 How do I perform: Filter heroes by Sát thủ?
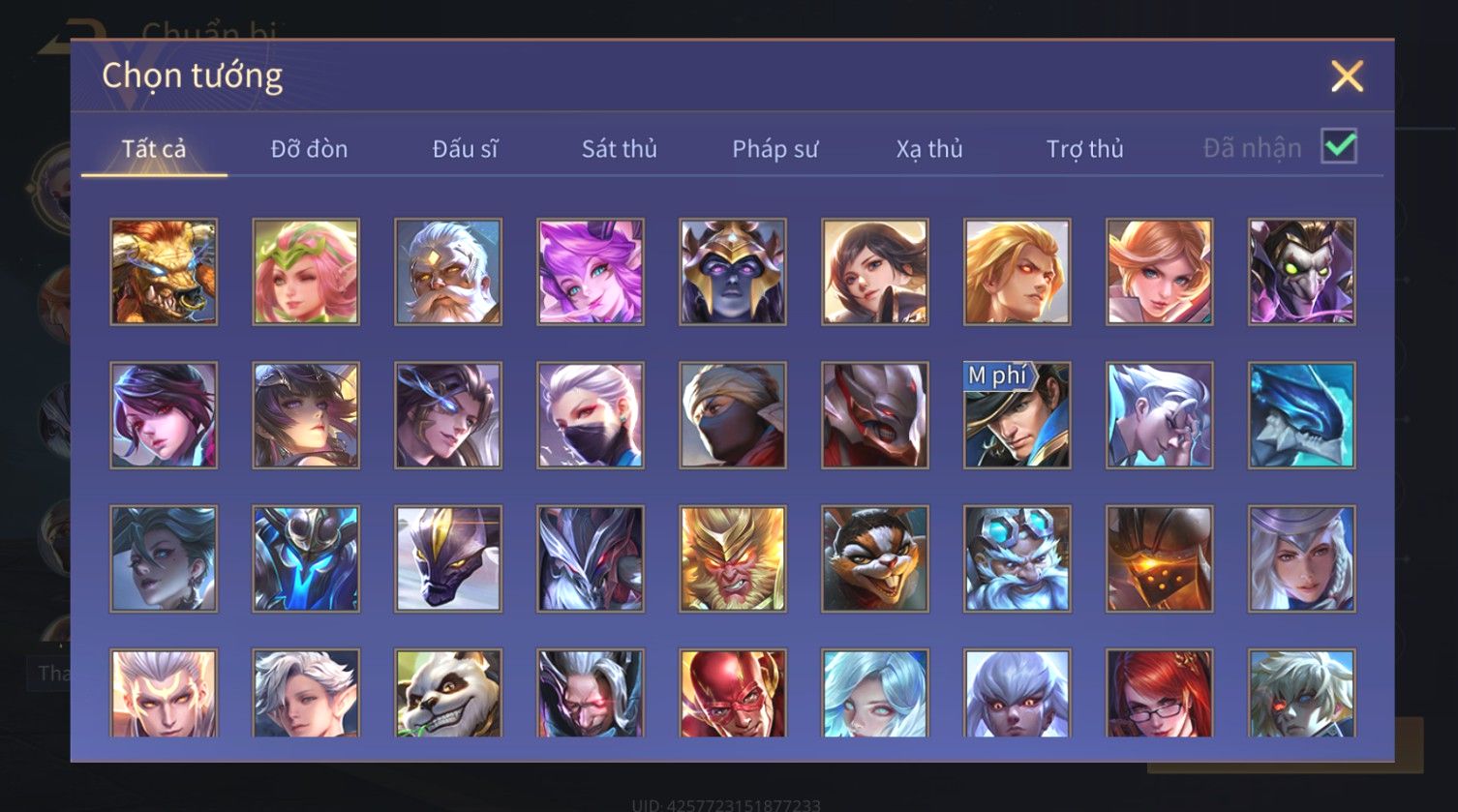pos(620,149)
